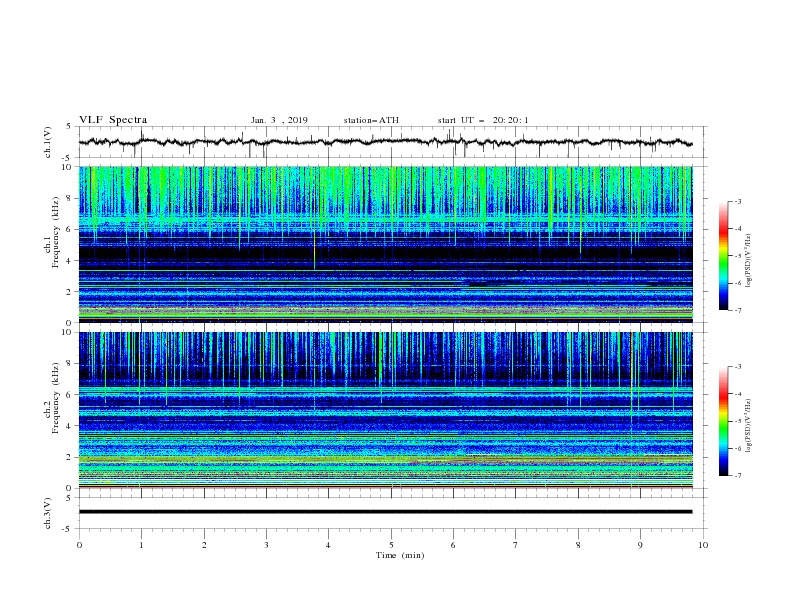Image resolution: width=792 pixels, height=612 pixels.
Task: Click the 'ch.3(V)' y-axis label
Action: (x=48, y=513)
